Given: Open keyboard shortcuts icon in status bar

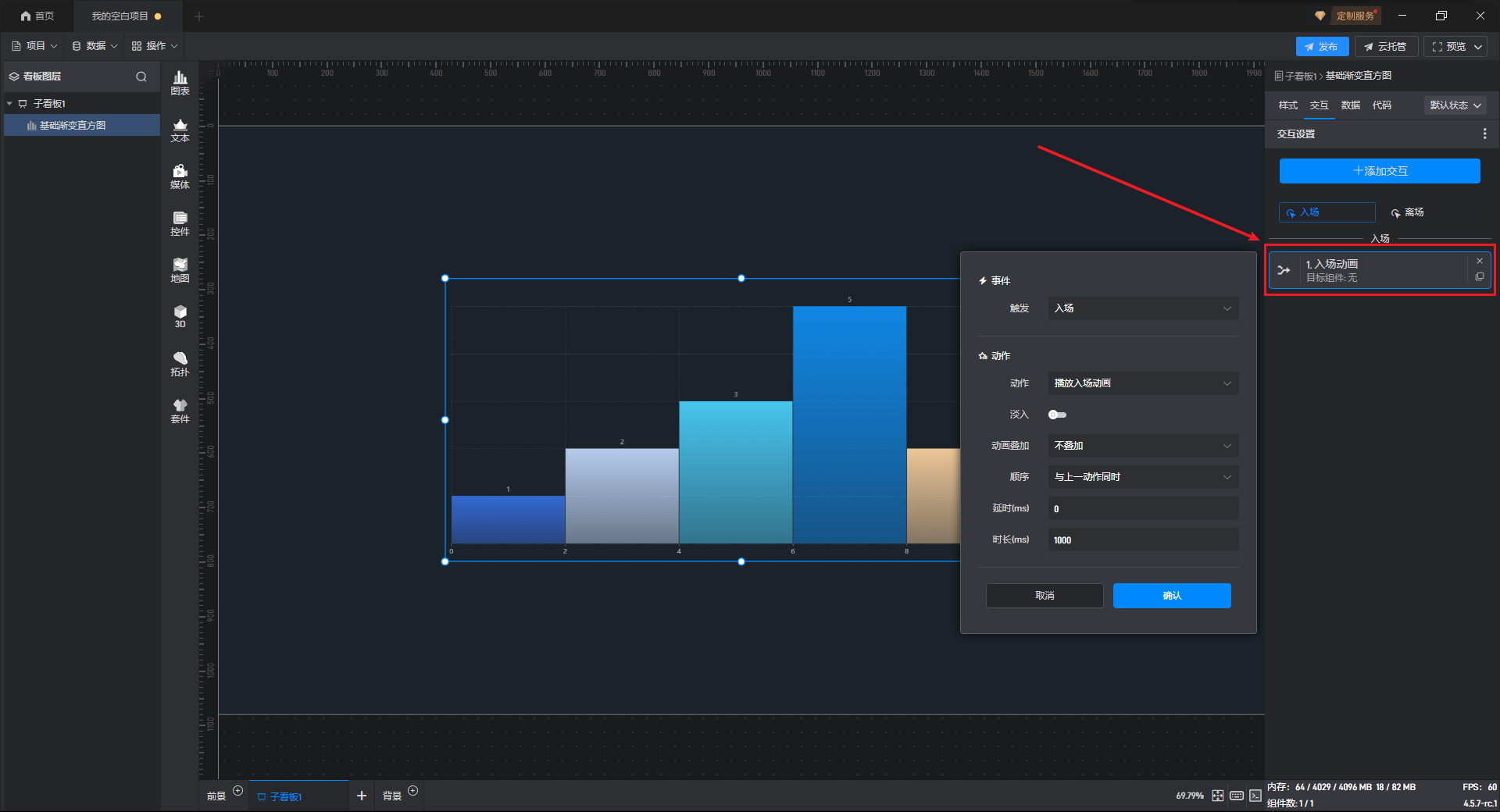Looking at the screenshot, I should click(1237, 796).
